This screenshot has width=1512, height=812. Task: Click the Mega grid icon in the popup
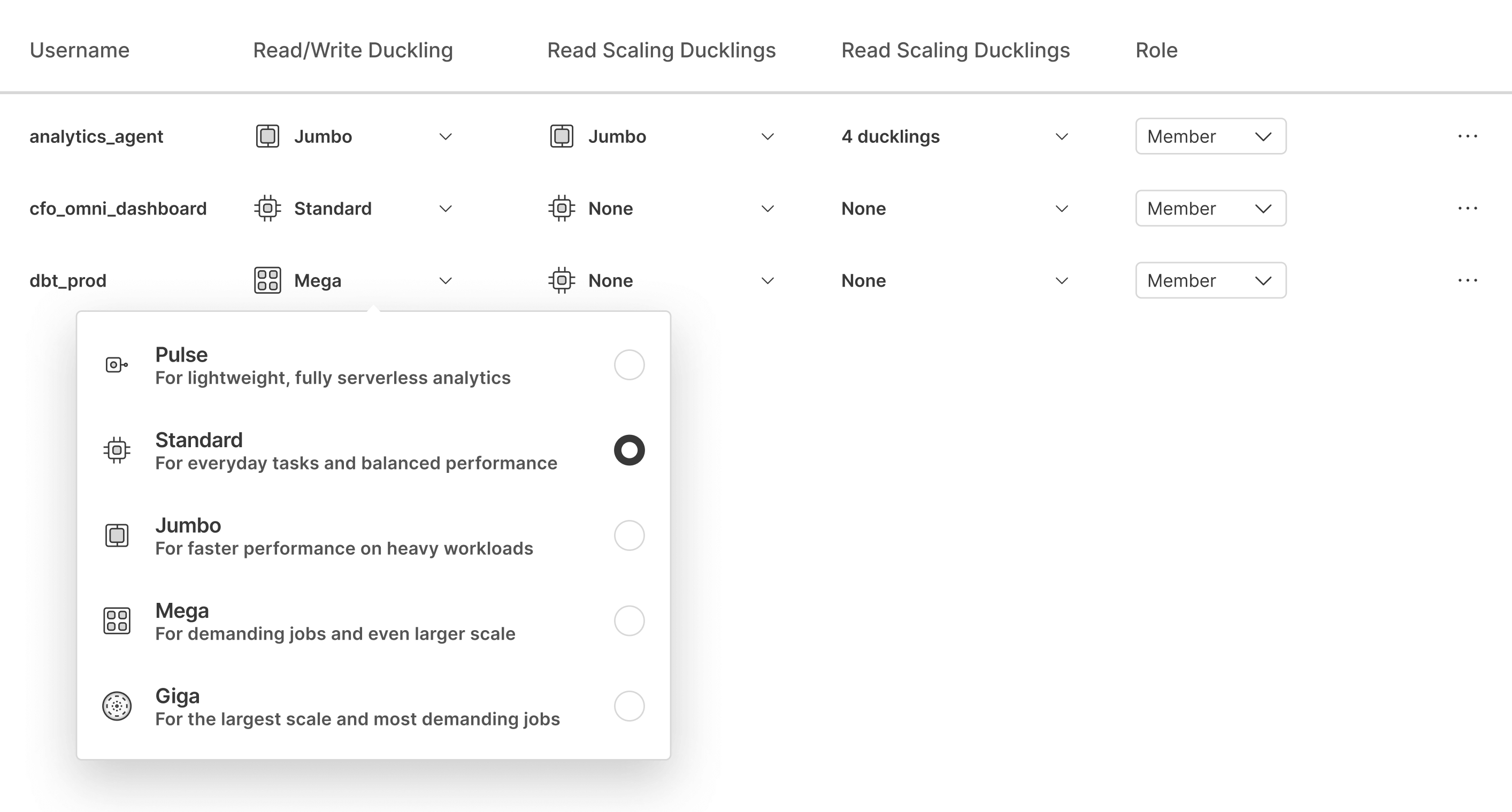click(117, 621)
